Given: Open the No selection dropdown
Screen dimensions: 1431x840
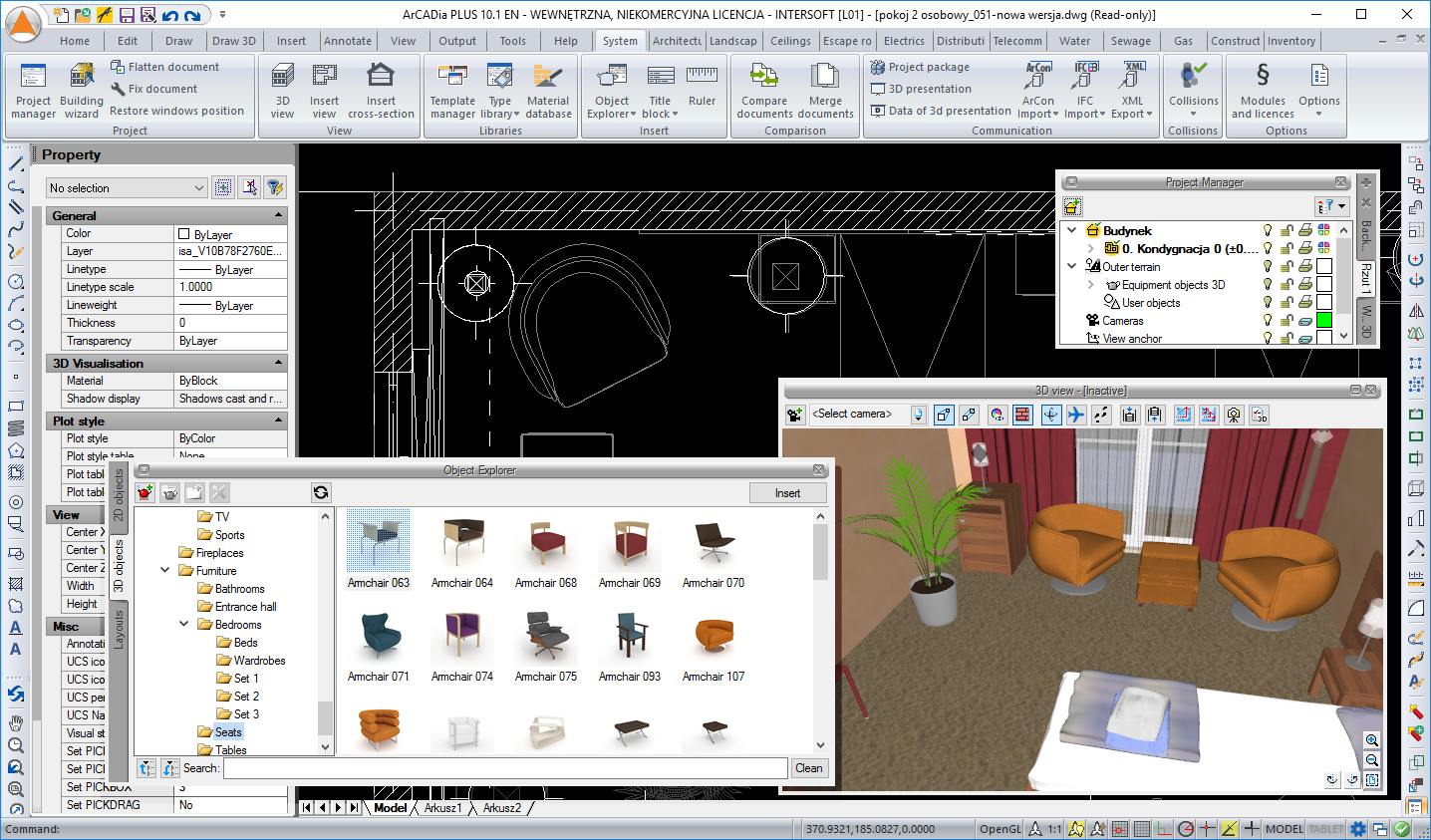Looking at the screenshot, I should pos(127,188).
